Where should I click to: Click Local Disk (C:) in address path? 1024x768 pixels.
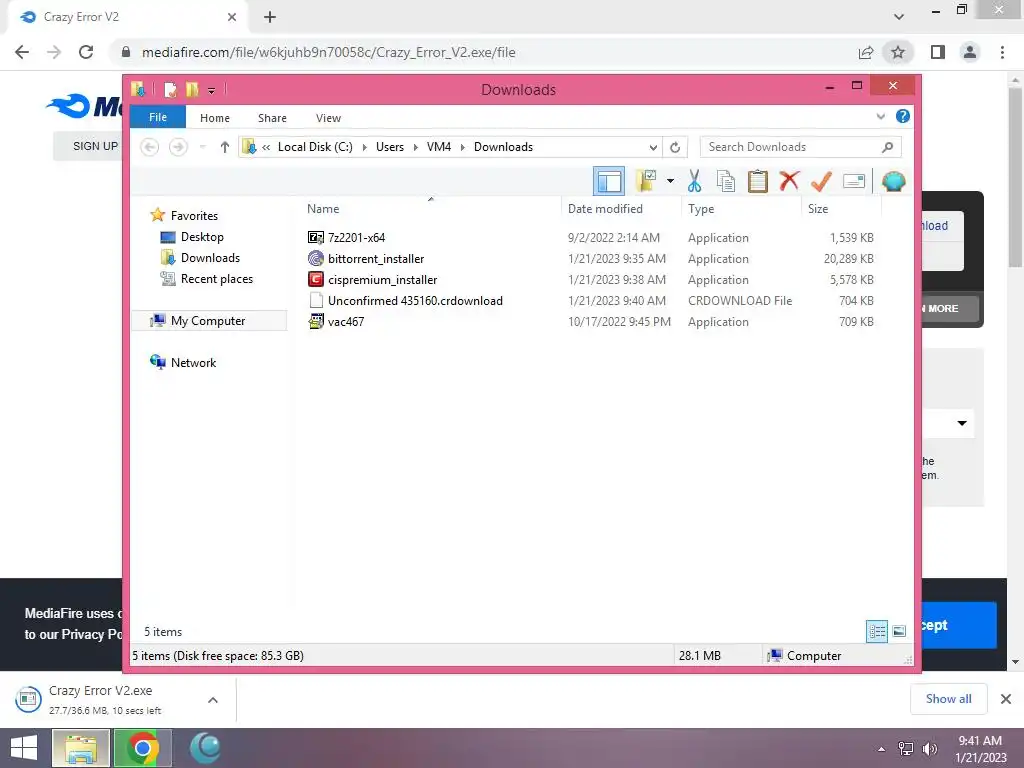point(315,147)
